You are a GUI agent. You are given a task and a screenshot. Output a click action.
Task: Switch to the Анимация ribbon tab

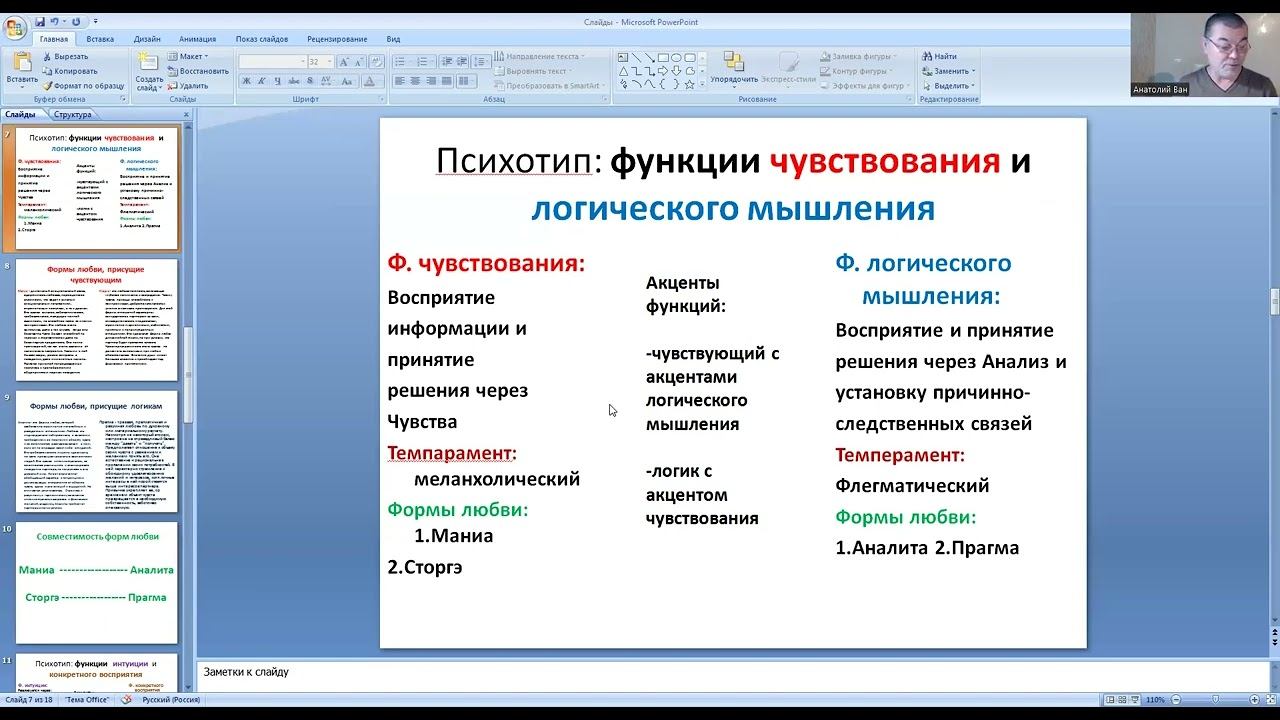tap(197, 39)
